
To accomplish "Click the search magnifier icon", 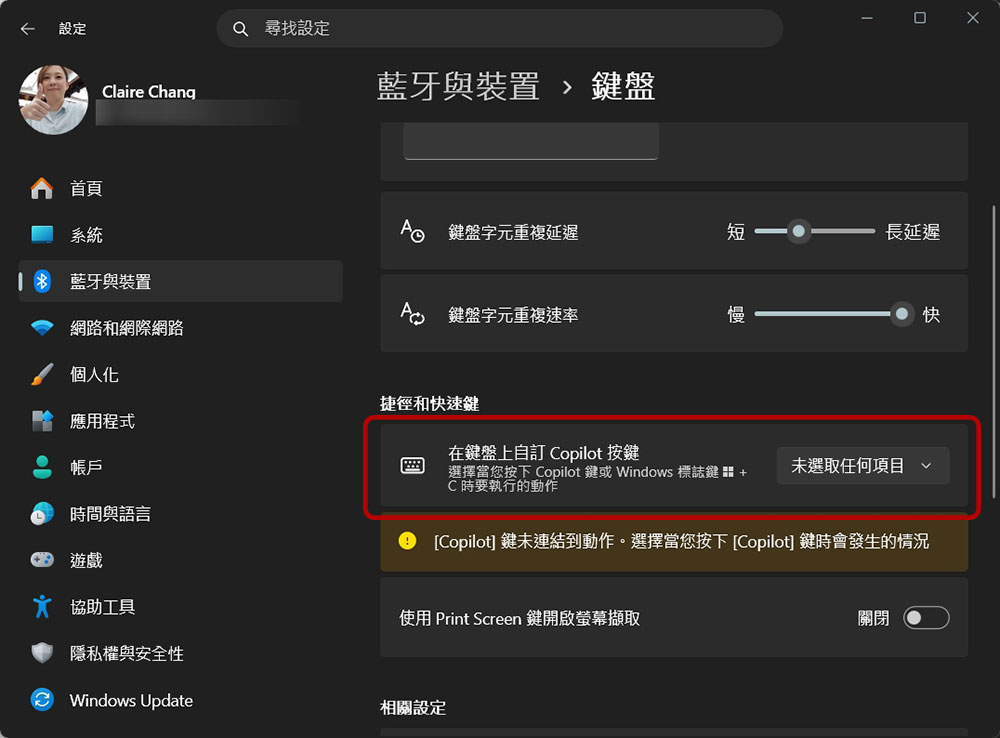I will pyautogui.click(x=240, y=29).
